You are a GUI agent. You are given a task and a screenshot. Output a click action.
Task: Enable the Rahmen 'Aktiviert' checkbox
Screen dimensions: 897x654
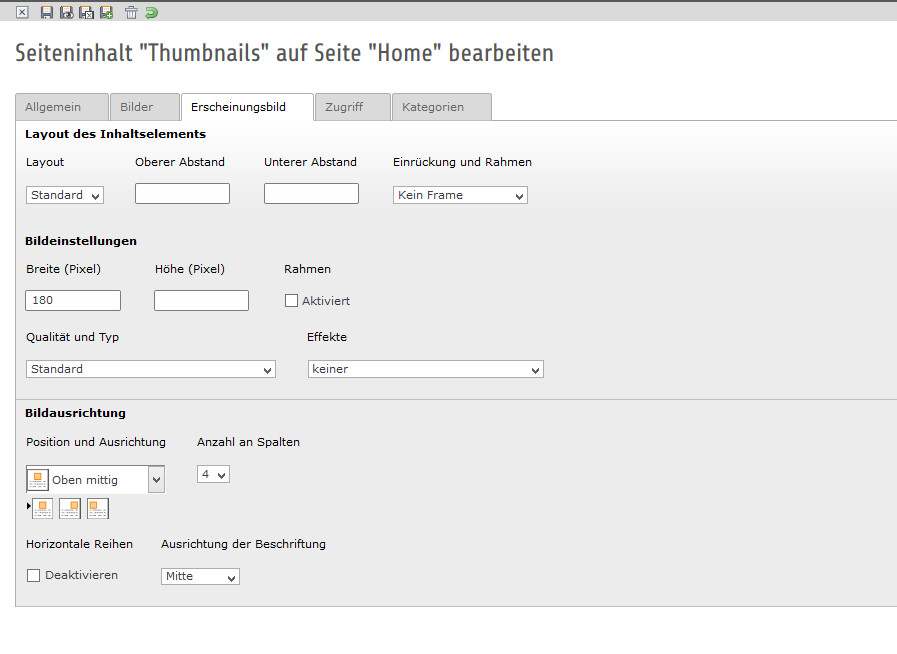pos(291,300)
